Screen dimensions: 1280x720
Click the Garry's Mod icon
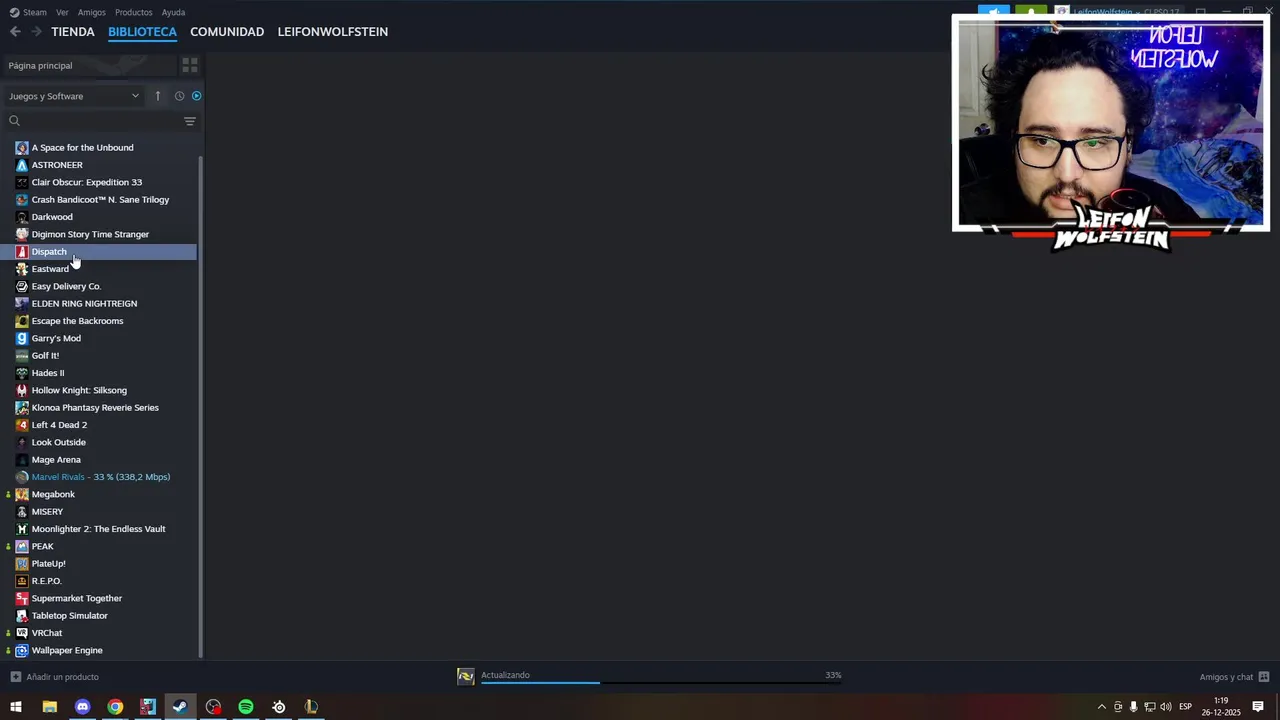(x=22, y=338)
